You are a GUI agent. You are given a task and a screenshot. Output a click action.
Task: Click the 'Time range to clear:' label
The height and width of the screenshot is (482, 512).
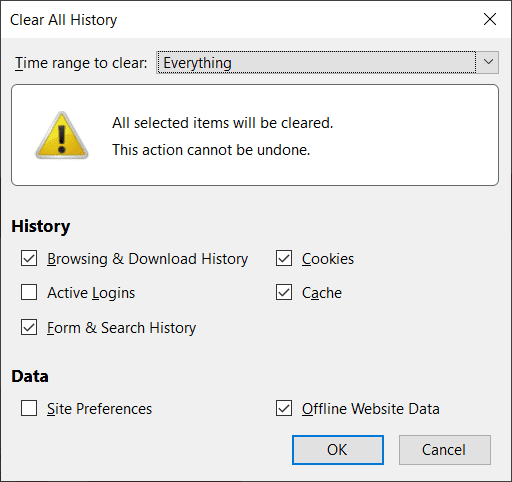pyautogui.click(x=81, y=63)
